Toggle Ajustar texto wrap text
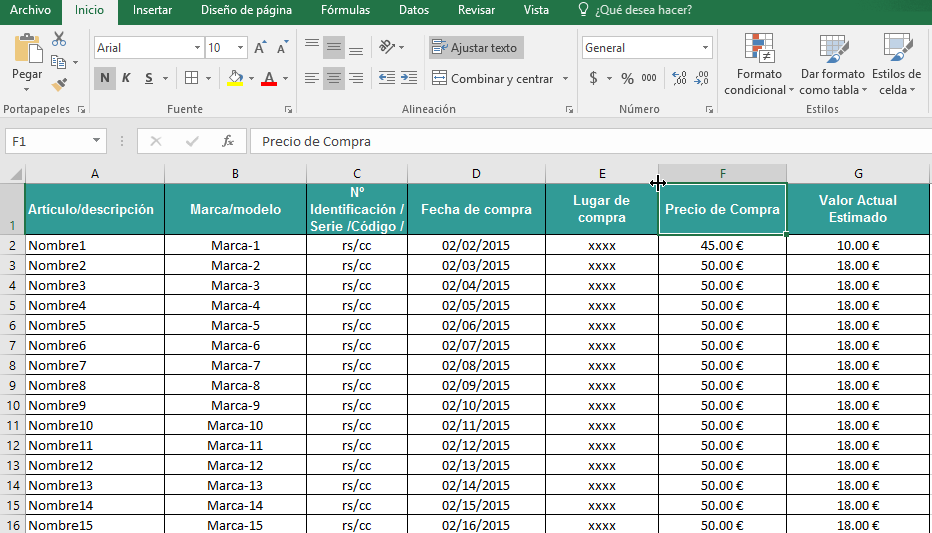Image resolution: width=932 pixels, height=533 pixels. coord(476,48)
